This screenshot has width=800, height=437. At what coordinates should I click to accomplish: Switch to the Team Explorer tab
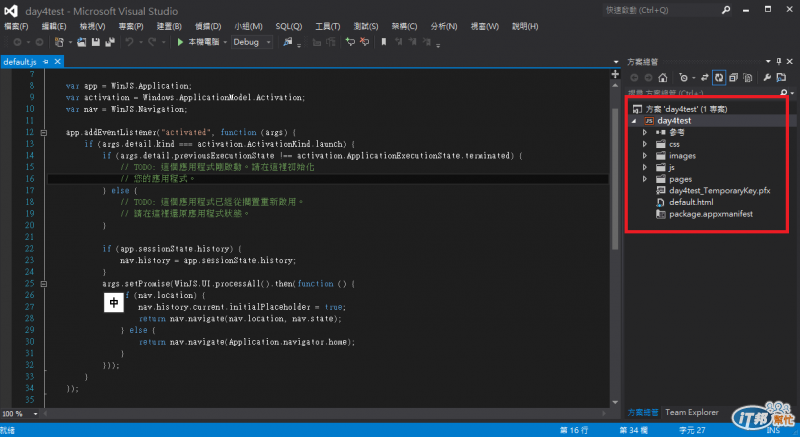[692, 413]
